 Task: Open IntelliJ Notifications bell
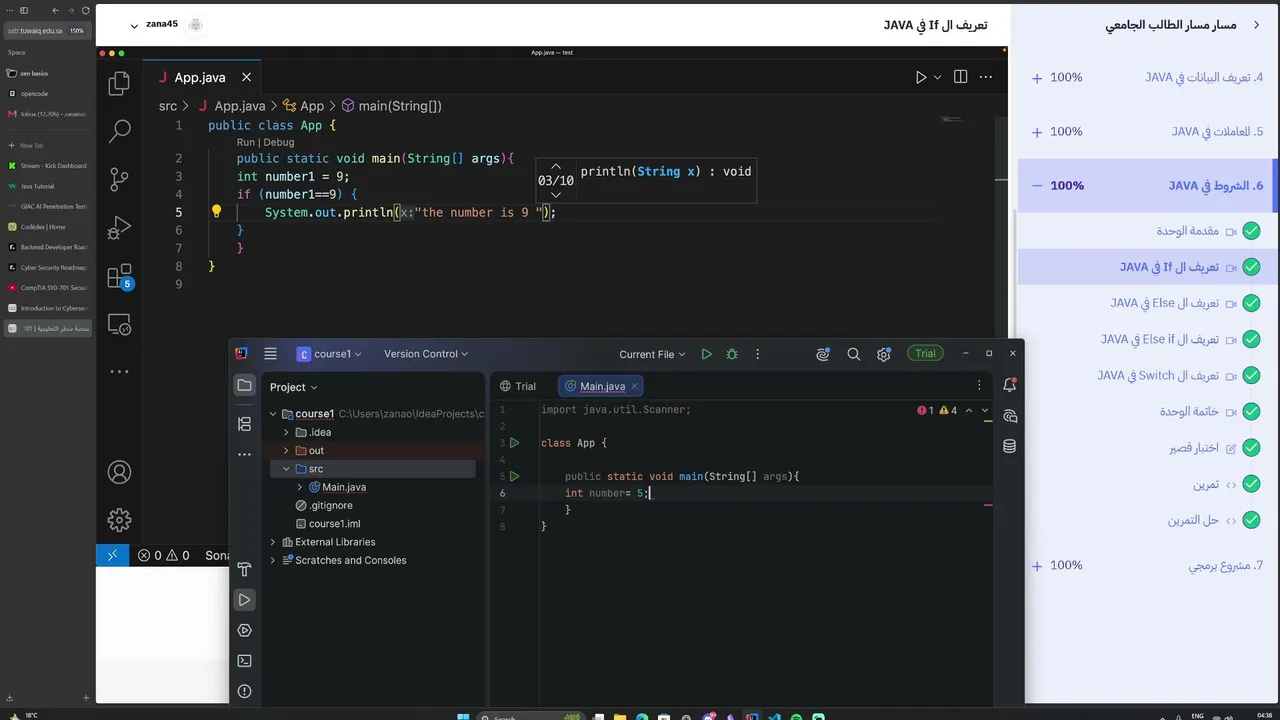pyautogui.click(x=1010, y=385)
